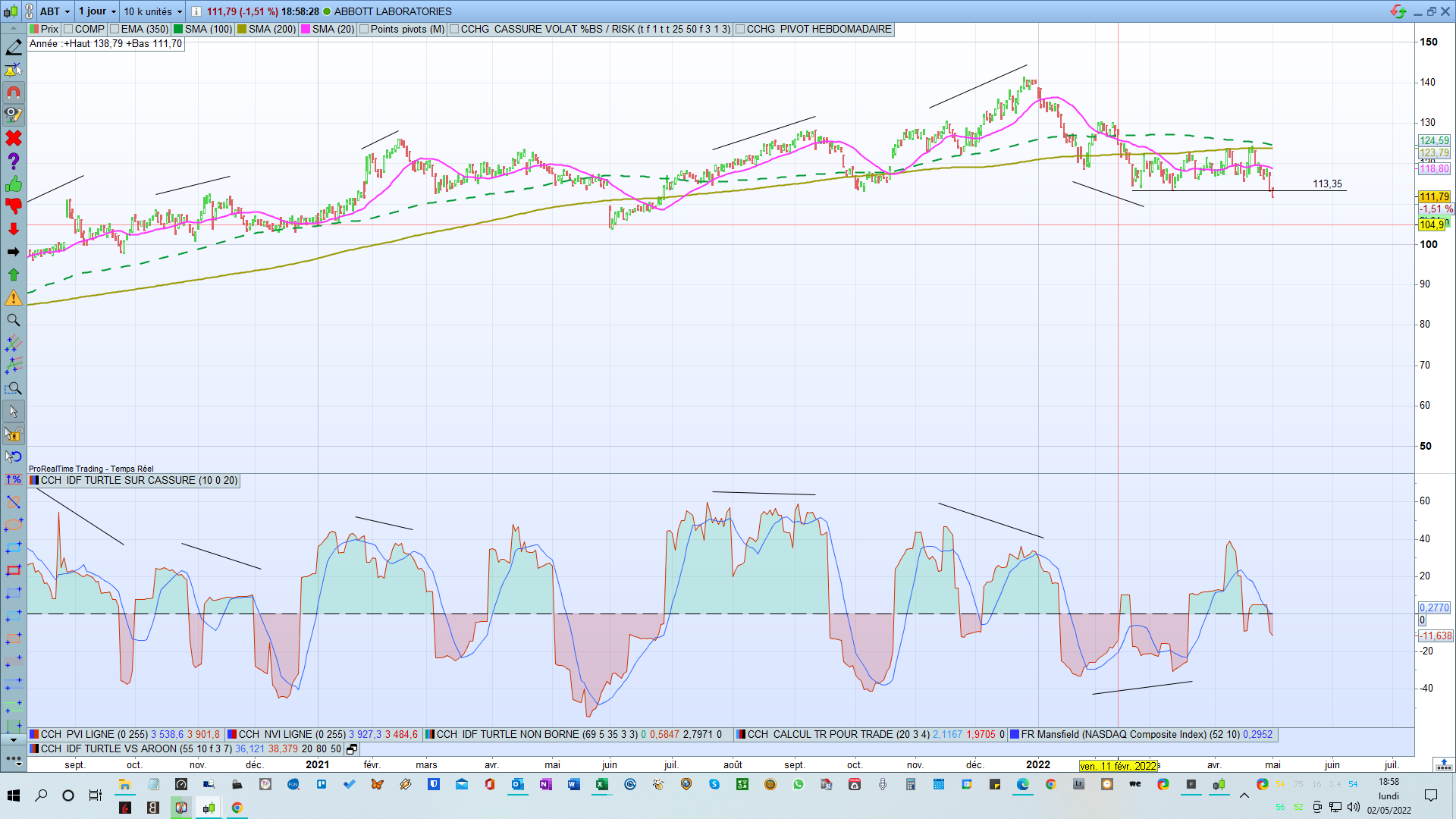Enable the COMP indicator checkbox
Image resolution: width=1456 pixels, height=819 pixels.
[x=69, y=30]
